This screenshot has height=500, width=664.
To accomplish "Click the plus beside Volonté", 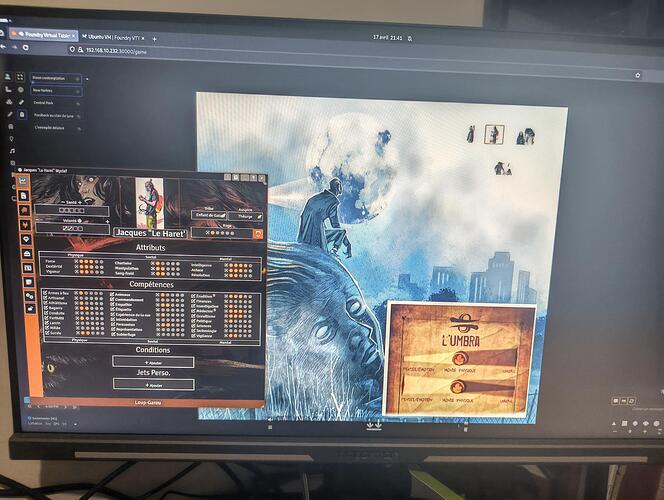I will (108, 221).
